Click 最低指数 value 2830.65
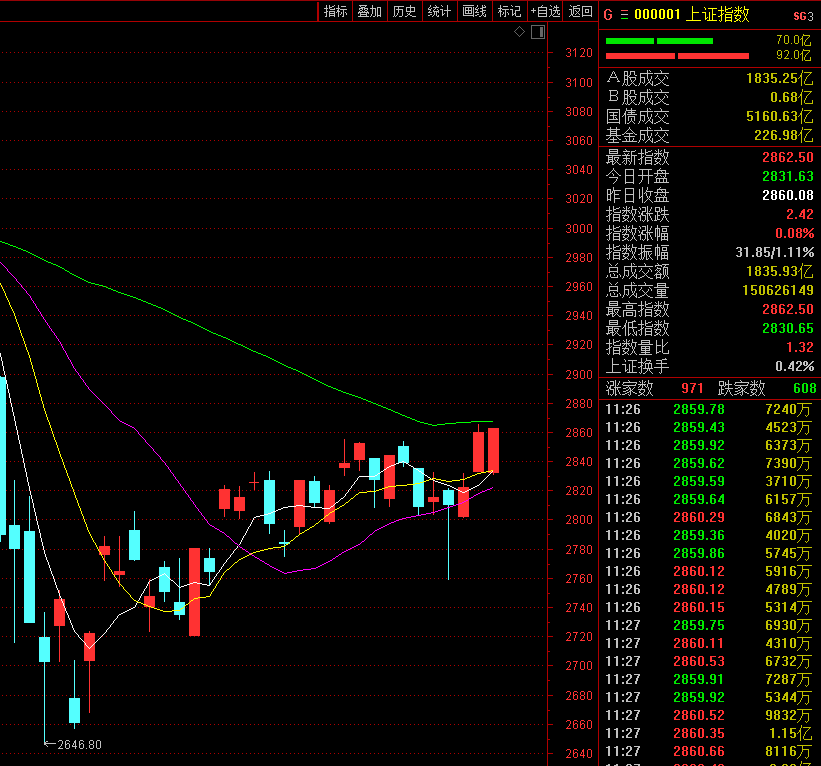 click(787, 328)
